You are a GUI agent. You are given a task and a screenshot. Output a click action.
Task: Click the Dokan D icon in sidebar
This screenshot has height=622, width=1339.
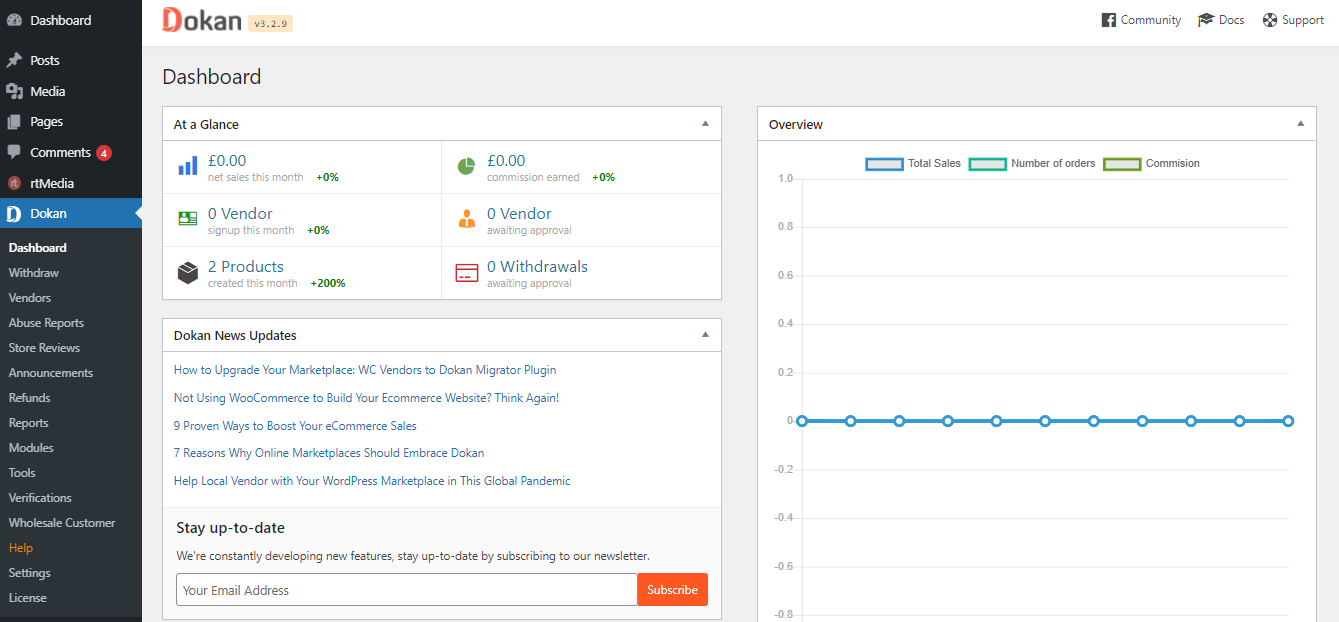click(14, 213)
